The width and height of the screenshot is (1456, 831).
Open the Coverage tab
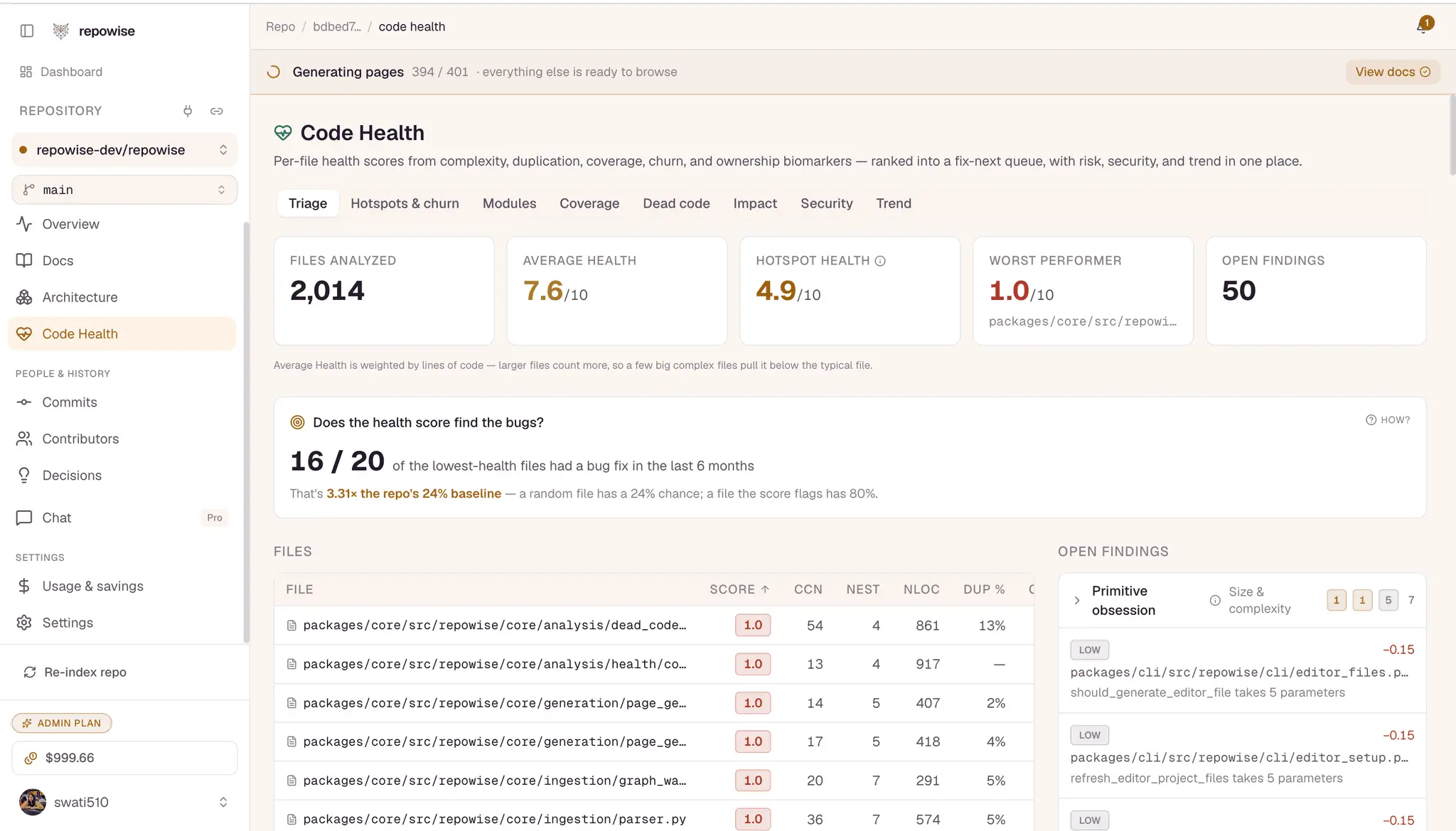point(589,203)
